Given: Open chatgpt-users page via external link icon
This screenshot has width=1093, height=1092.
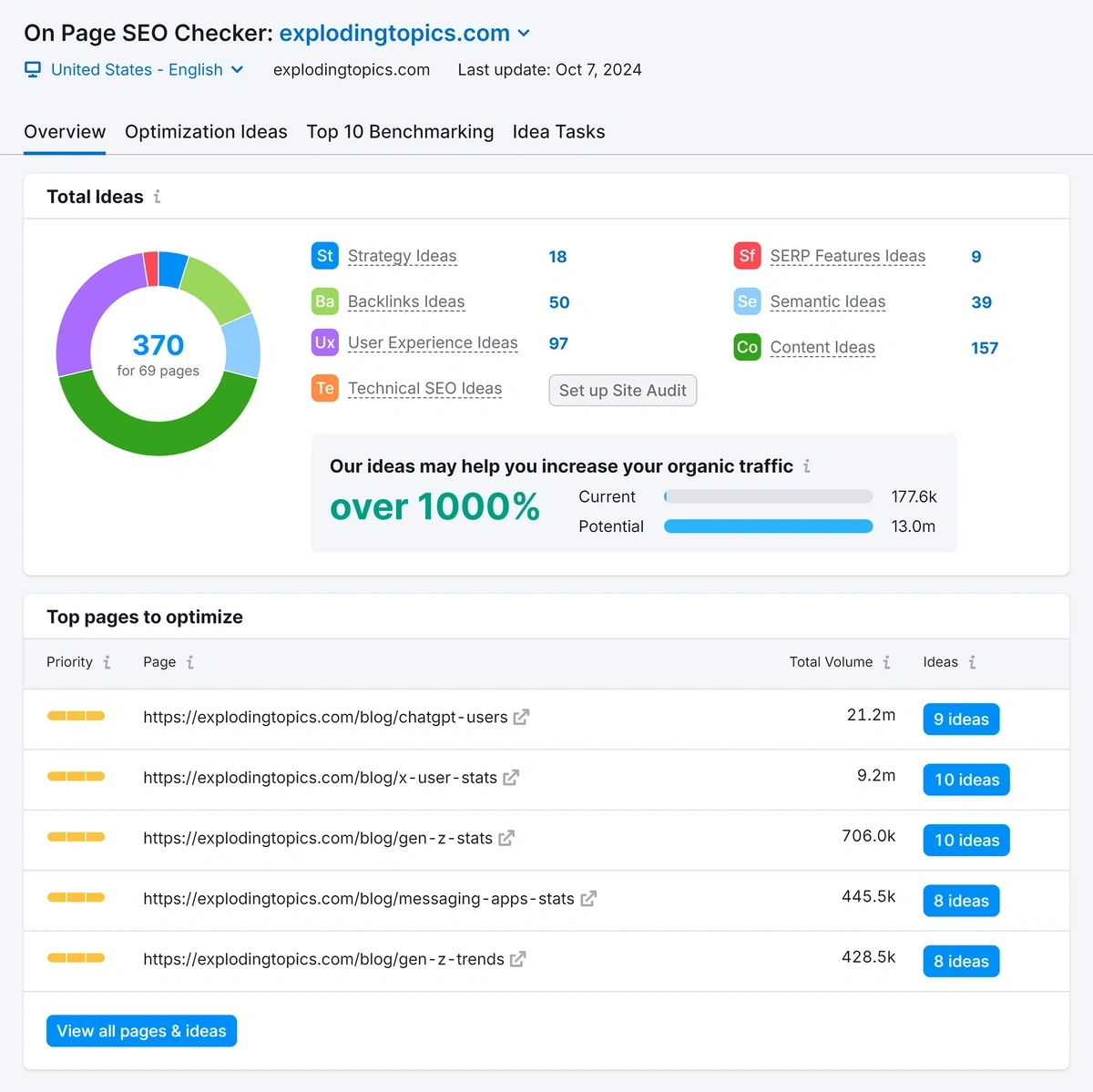Looking at the screenshot, I should [521, 718].
